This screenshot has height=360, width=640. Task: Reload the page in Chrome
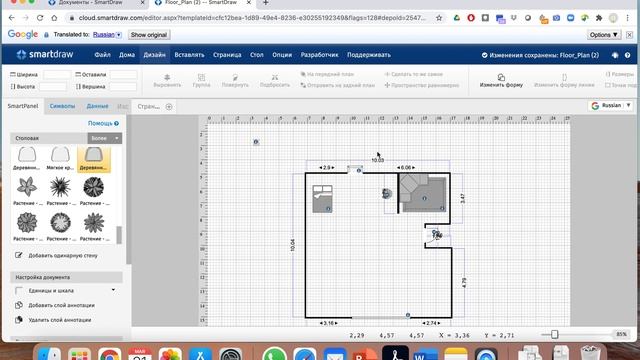[x=40, y=18]
